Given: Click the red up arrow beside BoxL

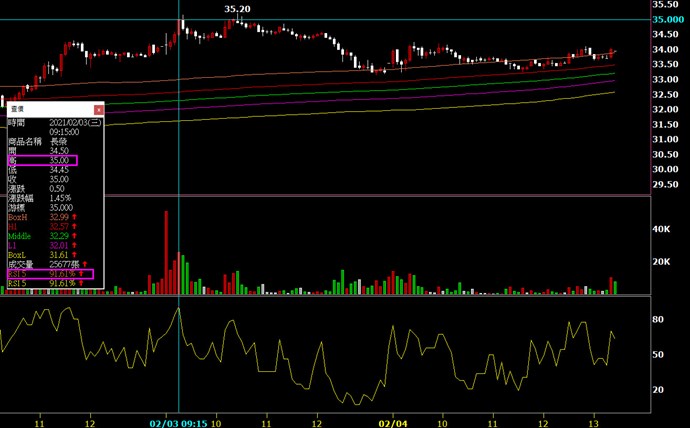Looking at the screenshot, I should 74,255.
